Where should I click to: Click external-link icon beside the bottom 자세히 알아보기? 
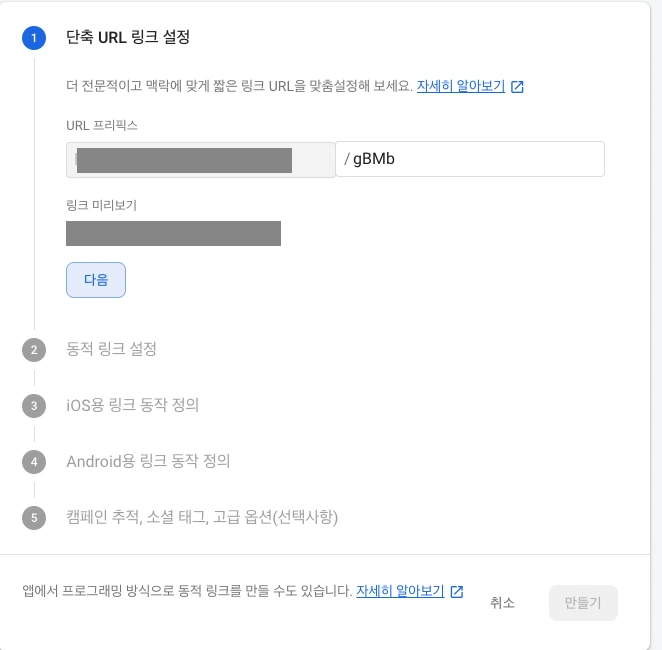tap(457, 591)
